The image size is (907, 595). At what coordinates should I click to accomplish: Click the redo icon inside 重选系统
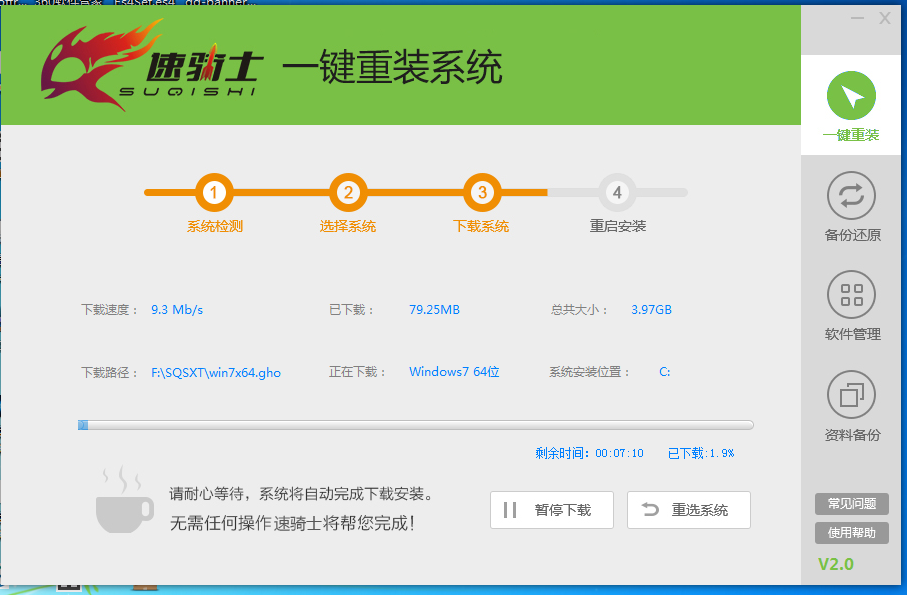650,510
